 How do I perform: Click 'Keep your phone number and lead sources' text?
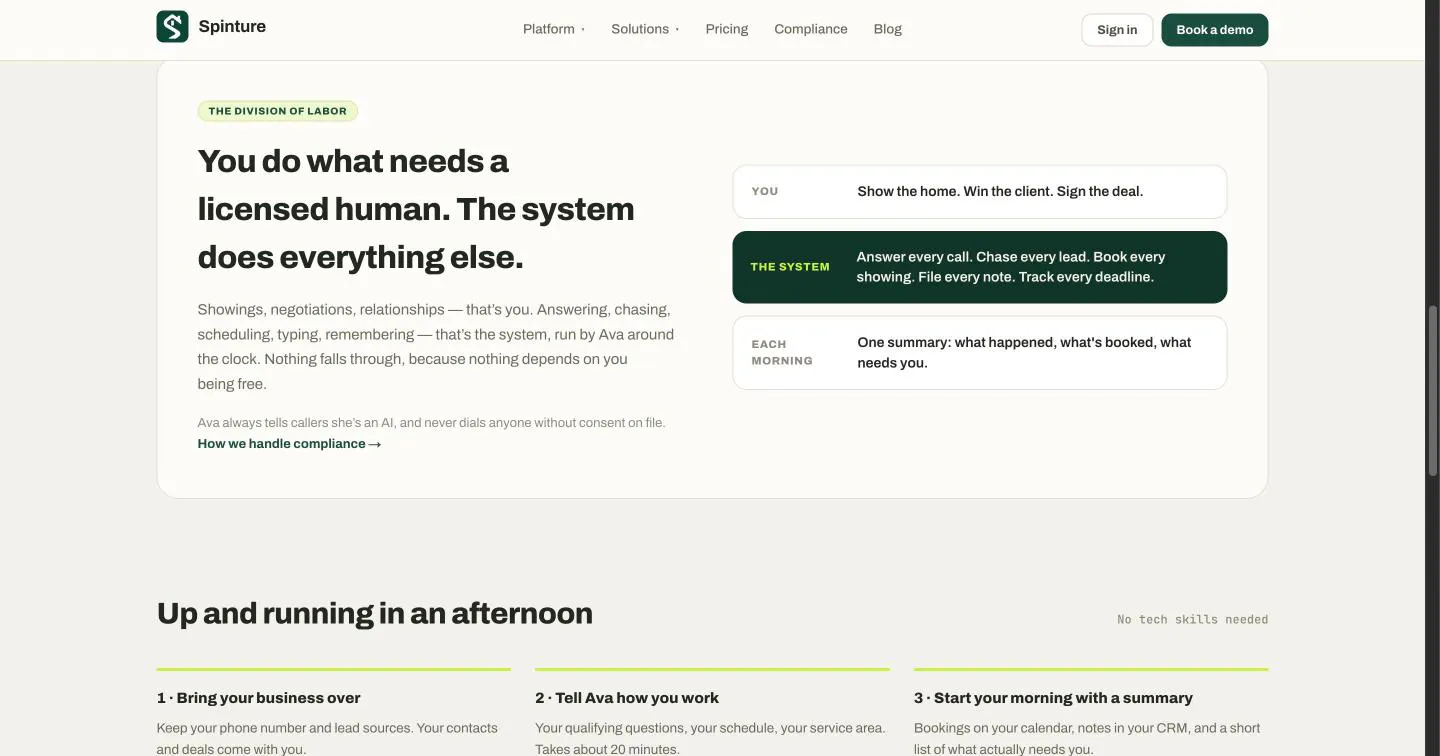coord(327,738)
